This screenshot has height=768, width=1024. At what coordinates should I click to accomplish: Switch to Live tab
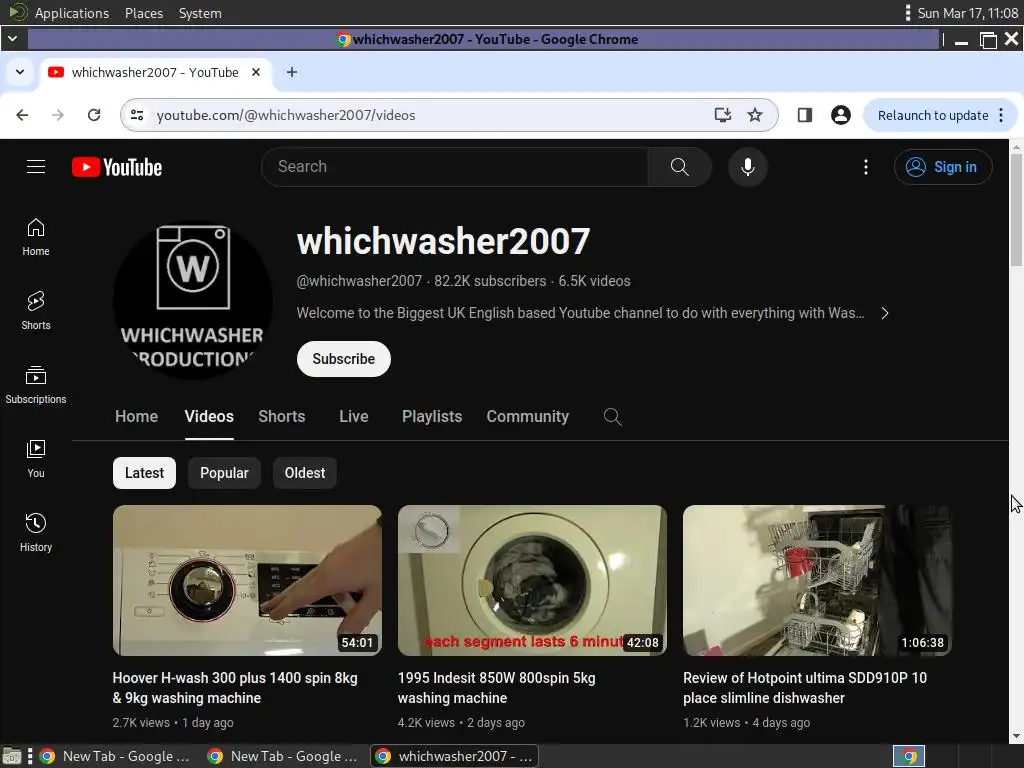coord(353,417)
